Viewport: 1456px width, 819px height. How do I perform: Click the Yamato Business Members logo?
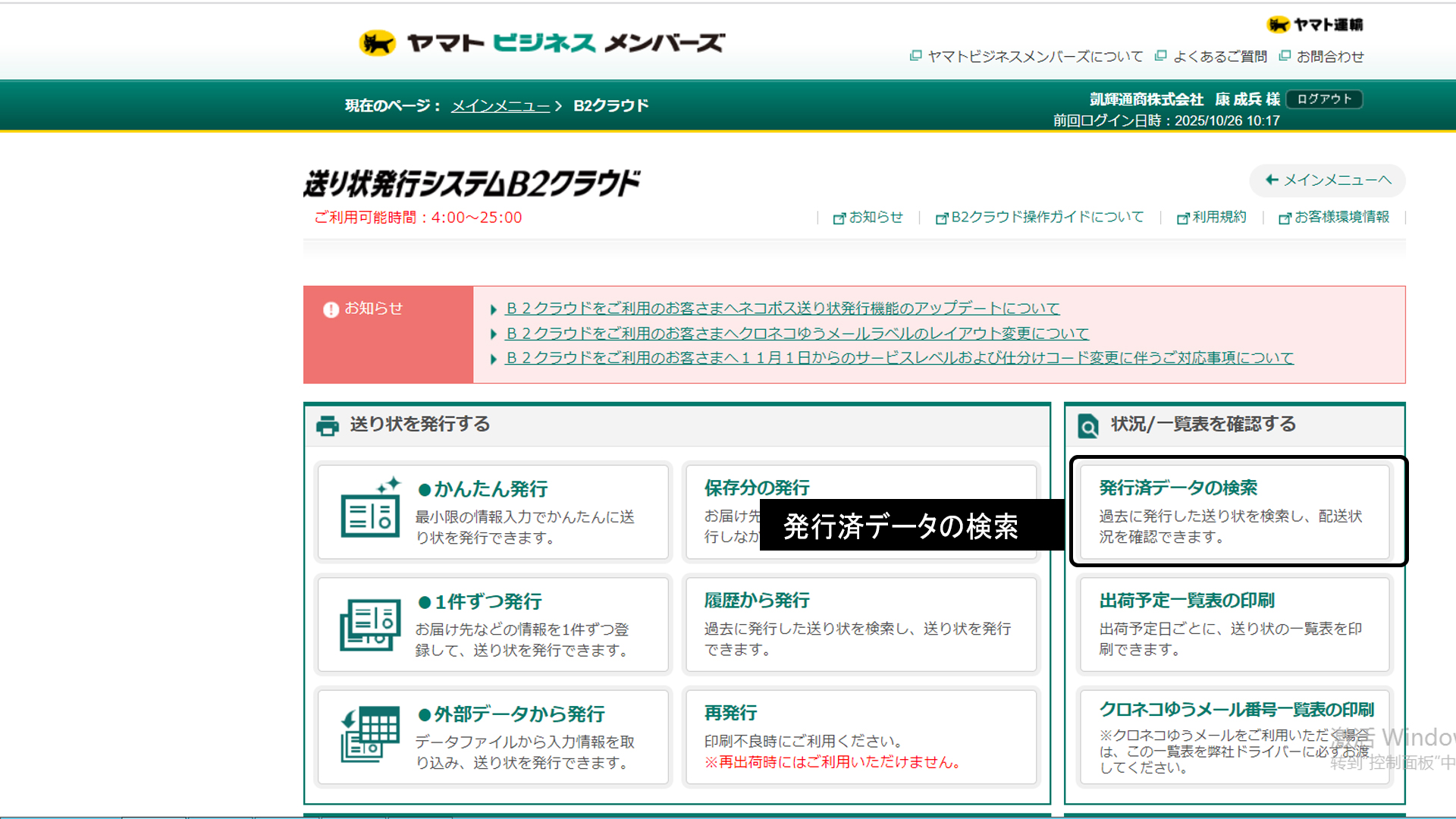[541, 42]
